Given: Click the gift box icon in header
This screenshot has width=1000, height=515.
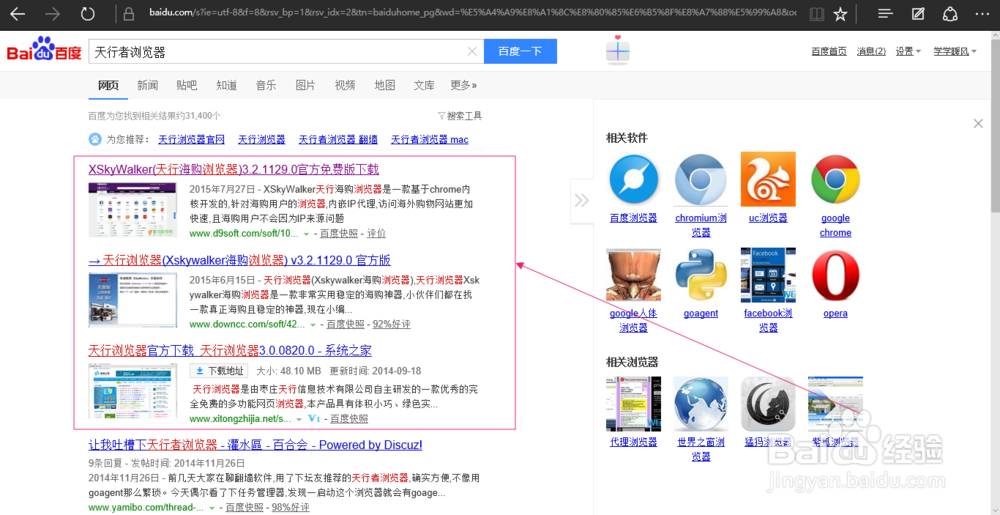Looking at the screenshot, I should 618,49.
